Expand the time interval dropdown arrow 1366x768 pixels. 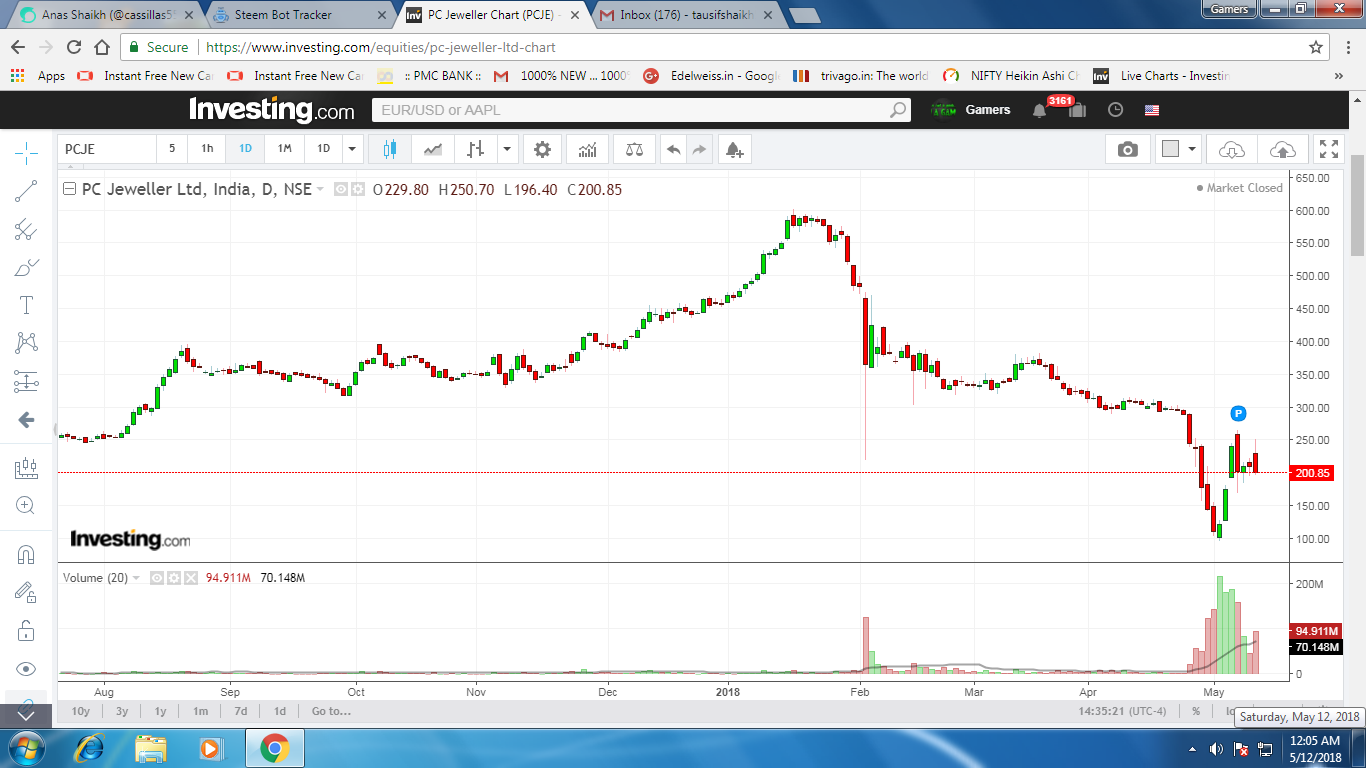coord(351,149)
